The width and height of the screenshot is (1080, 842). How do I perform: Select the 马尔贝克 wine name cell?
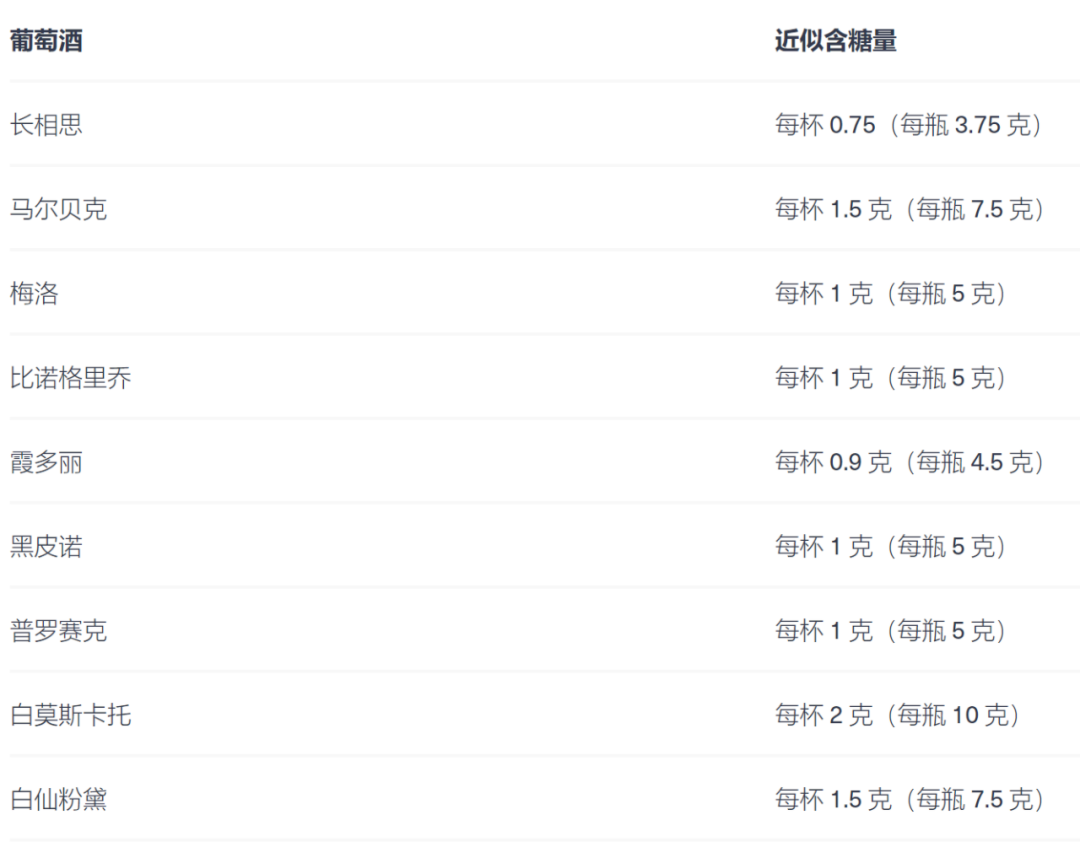click(58, 209)
